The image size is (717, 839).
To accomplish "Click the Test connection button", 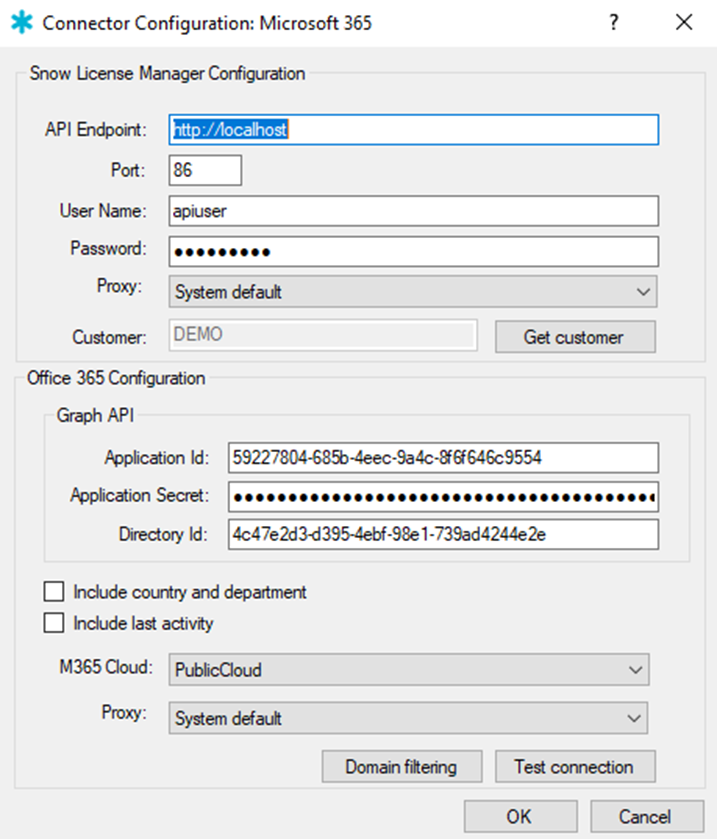I will [x=575, y=767].
